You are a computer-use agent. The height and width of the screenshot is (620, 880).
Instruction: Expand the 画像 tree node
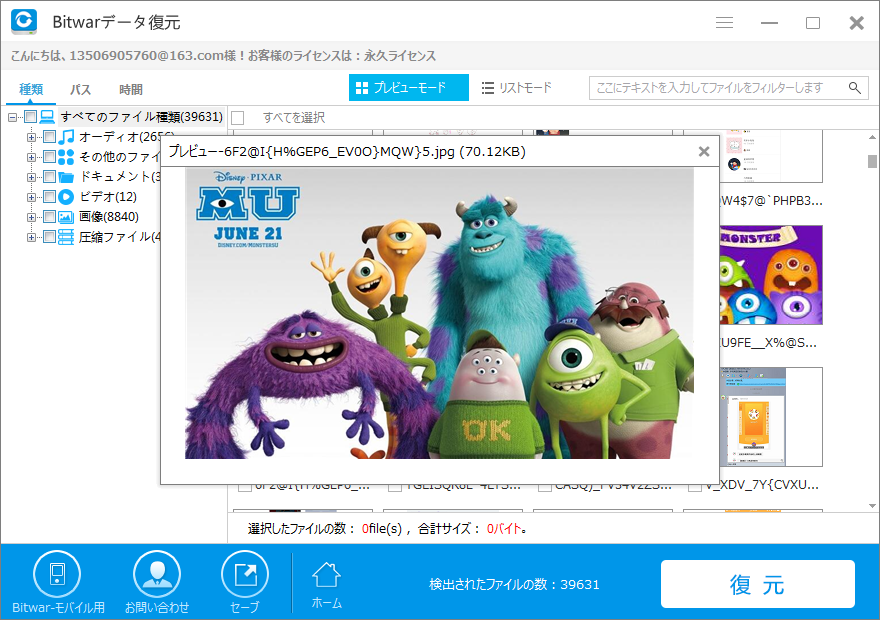pos(31,218)
